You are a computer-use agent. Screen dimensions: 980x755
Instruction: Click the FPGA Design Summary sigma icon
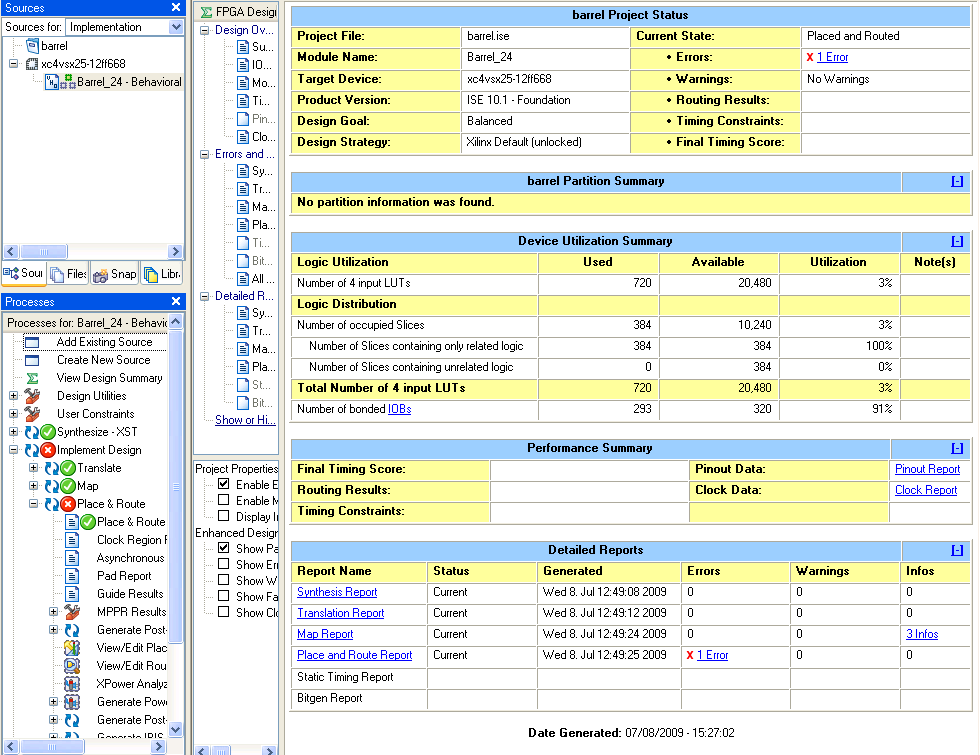point(206,12)
